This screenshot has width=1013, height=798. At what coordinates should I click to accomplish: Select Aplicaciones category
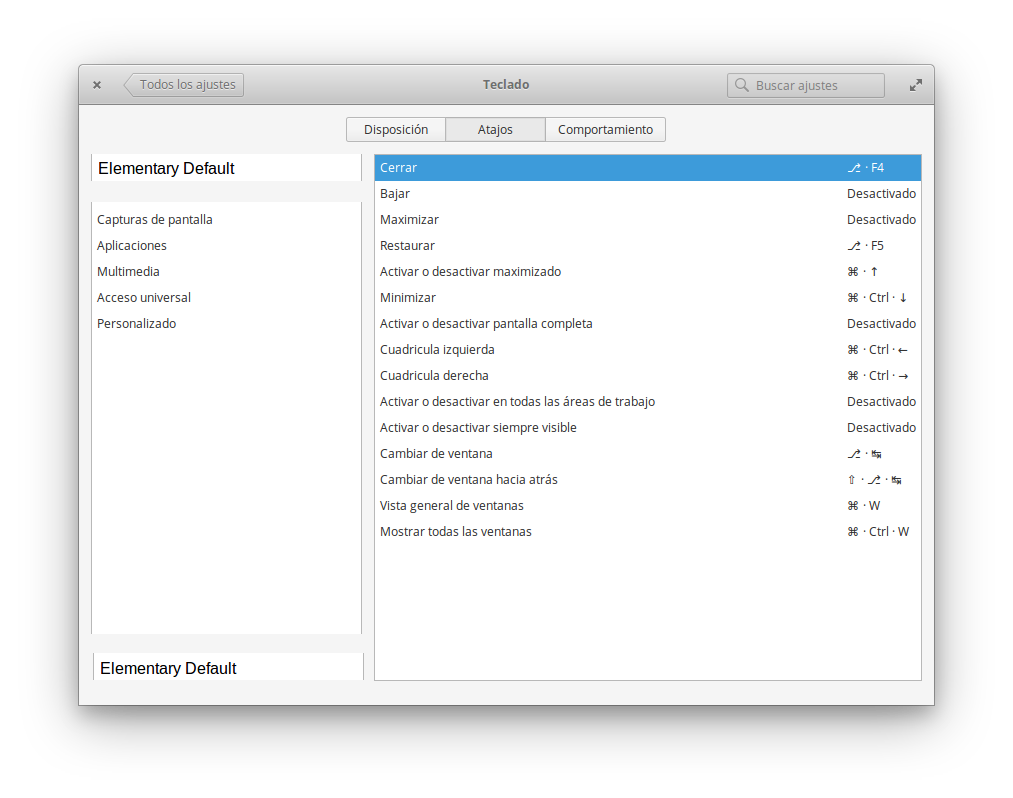tap(227, 246)
